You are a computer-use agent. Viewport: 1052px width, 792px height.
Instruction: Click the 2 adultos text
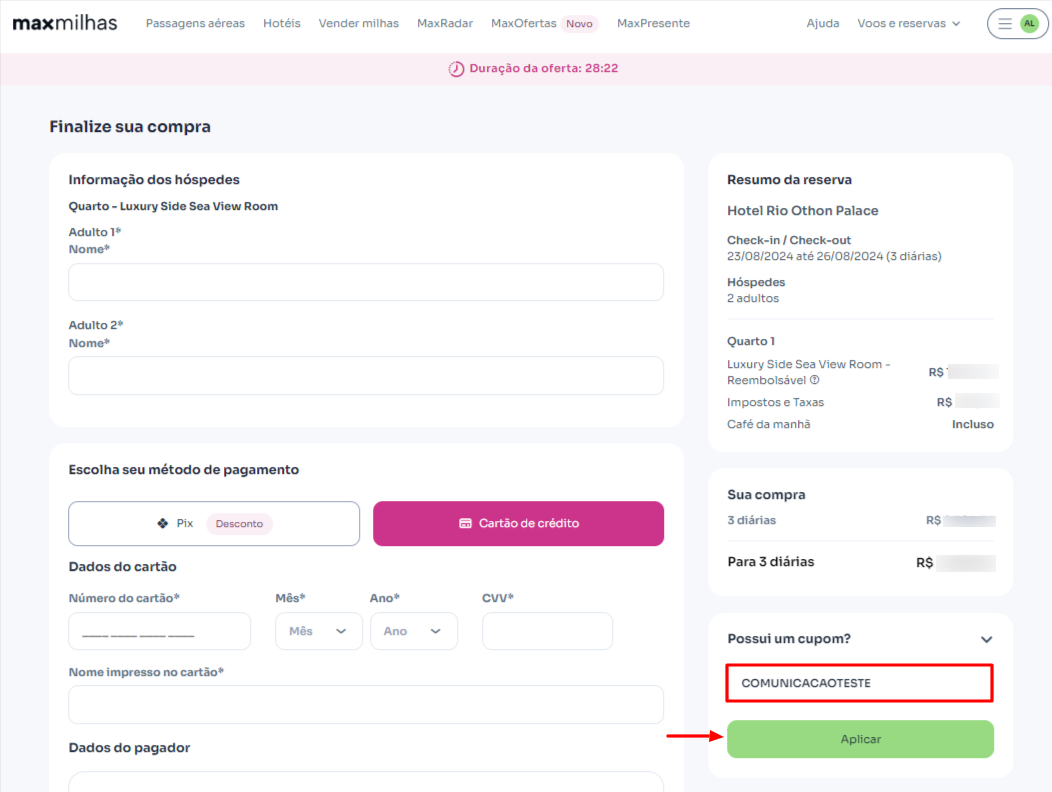tap(753, 298)
